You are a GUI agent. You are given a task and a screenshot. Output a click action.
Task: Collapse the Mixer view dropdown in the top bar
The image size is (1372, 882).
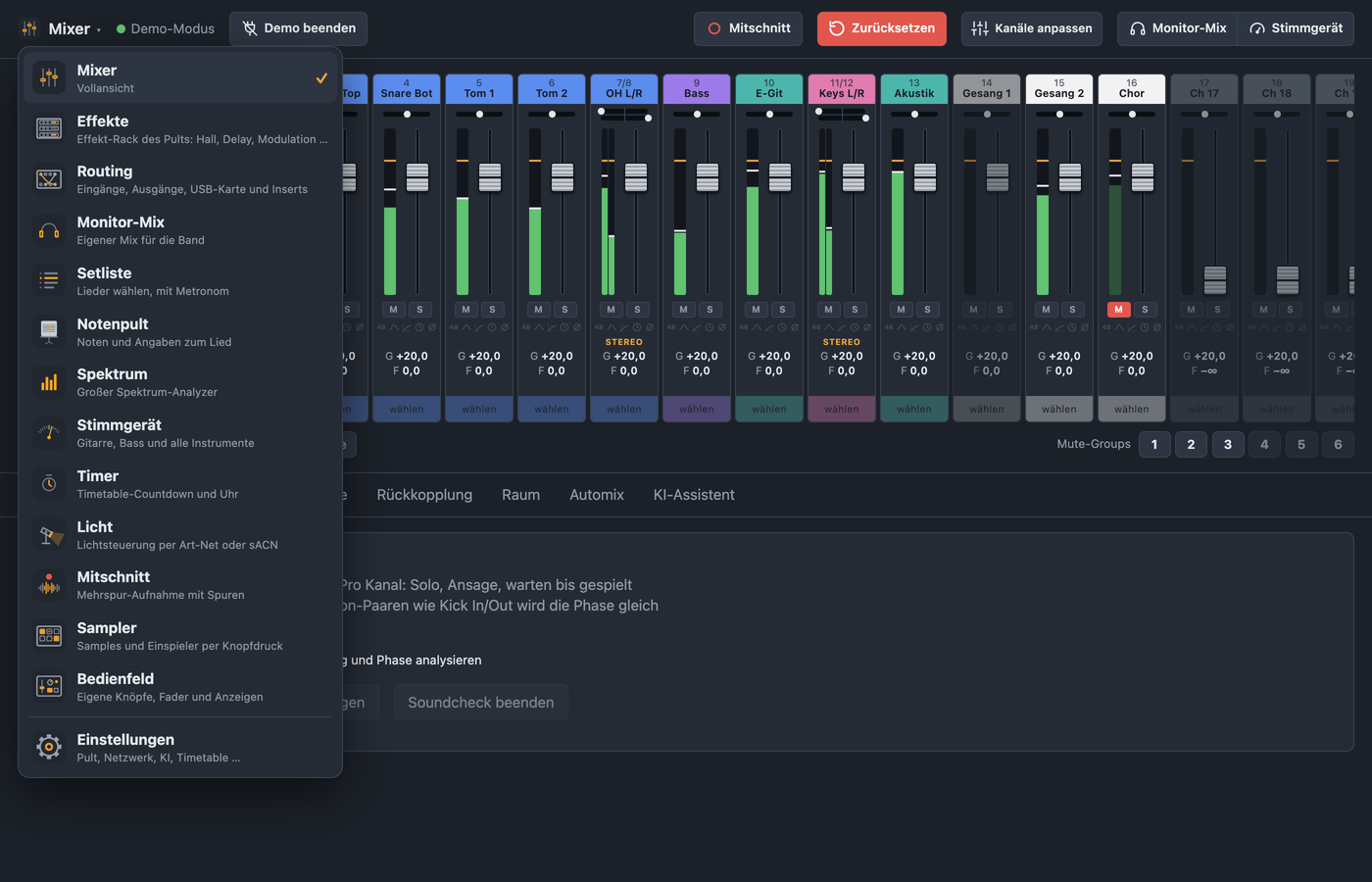click(61, 28)
